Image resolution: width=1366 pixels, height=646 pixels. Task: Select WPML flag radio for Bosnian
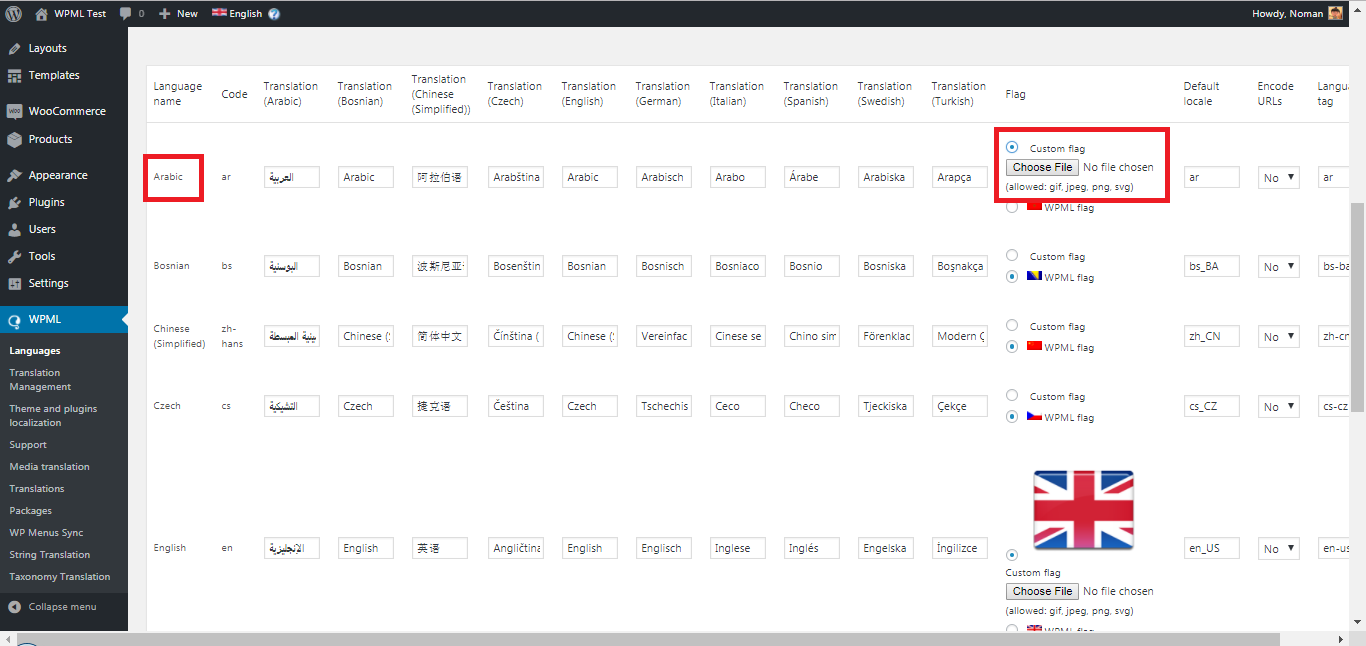point(1012,277)
